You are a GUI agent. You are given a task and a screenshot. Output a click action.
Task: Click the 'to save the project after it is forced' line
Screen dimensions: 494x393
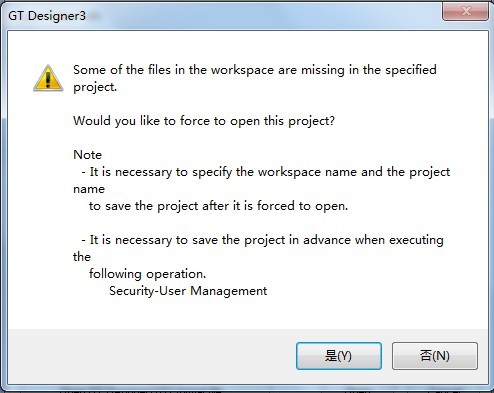tap(218, 206)
